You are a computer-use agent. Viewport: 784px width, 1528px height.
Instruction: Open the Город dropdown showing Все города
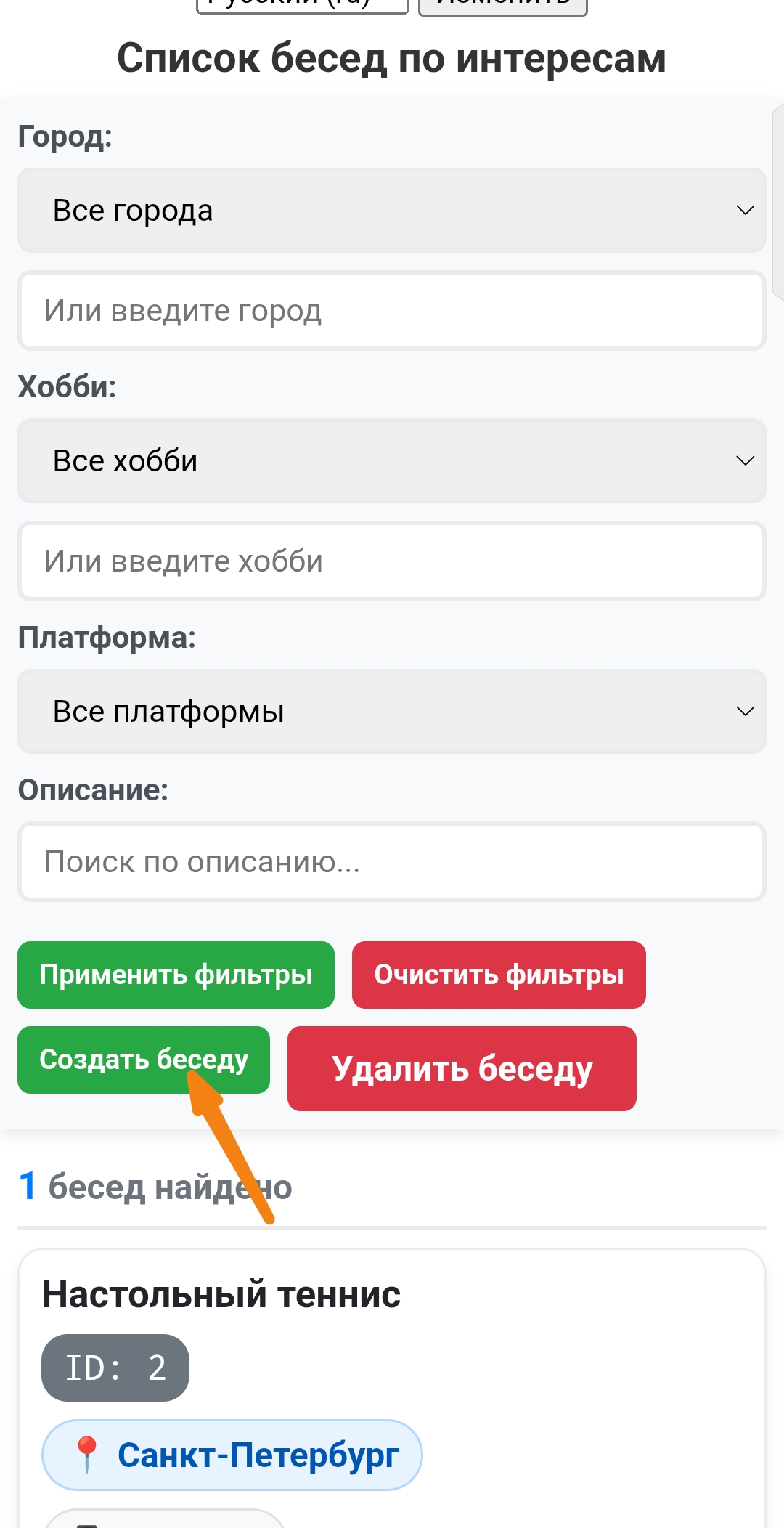point(392,211)
